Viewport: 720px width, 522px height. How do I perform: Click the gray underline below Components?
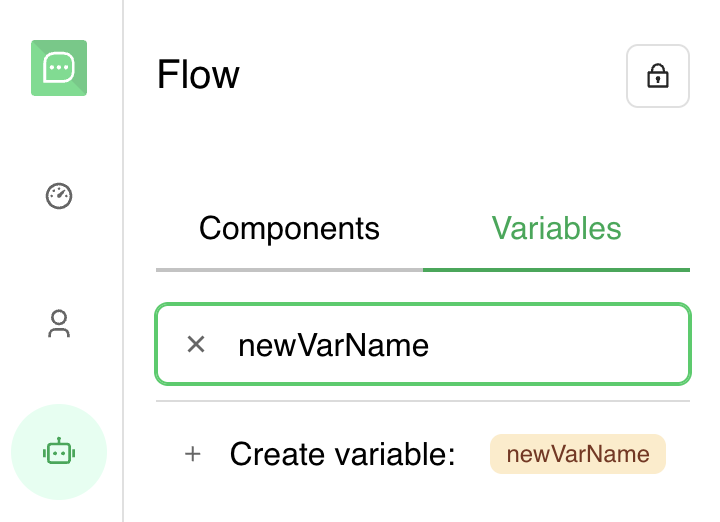click(289, 270)
